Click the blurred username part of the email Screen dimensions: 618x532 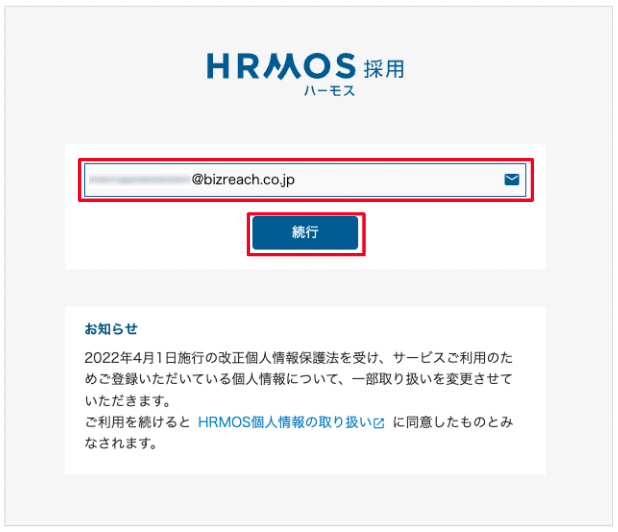coord(140,180)
